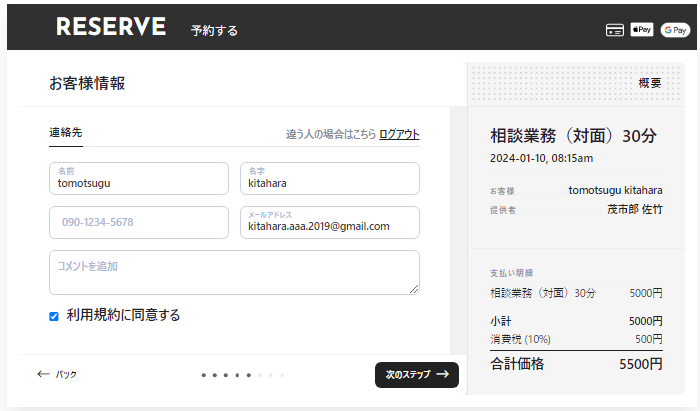Click the 名字 field containing kitahara
Image resolution: width=700 pixels, height=411 pixels.
(x=329, y=179)
